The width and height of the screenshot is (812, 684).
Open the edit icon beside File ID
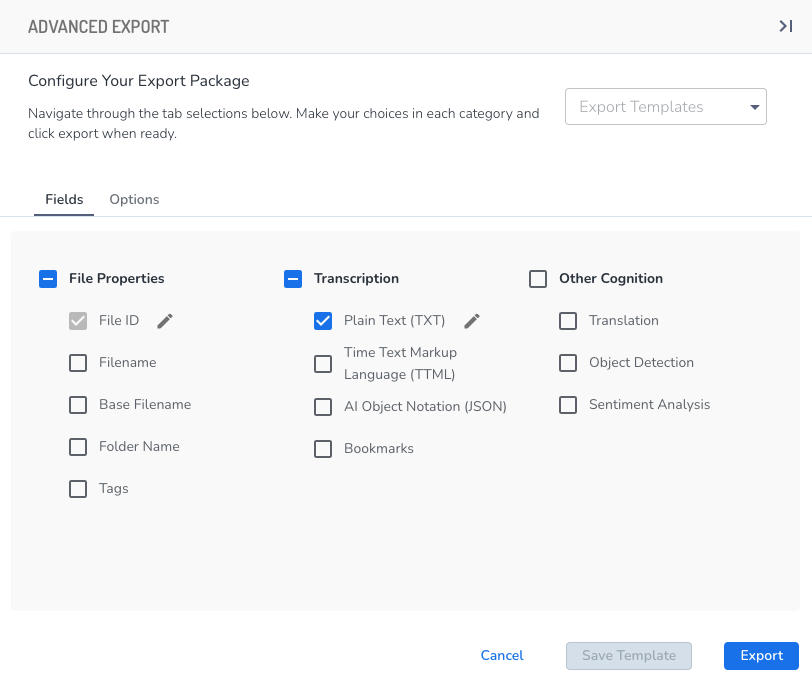(x=165, y=320)
